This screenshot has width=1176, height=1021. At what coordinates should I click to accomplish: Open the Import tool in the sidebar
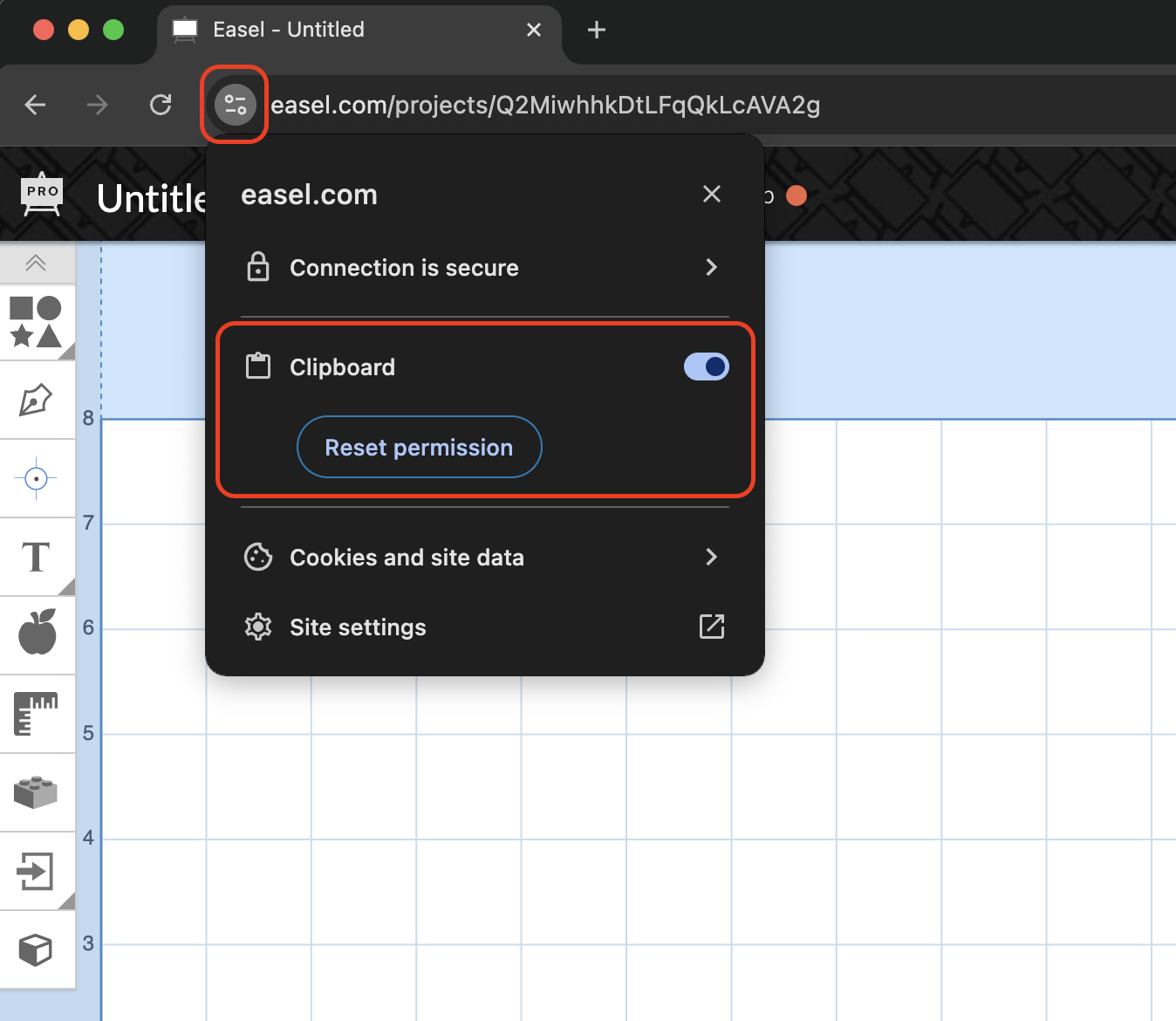pos(37,871)
